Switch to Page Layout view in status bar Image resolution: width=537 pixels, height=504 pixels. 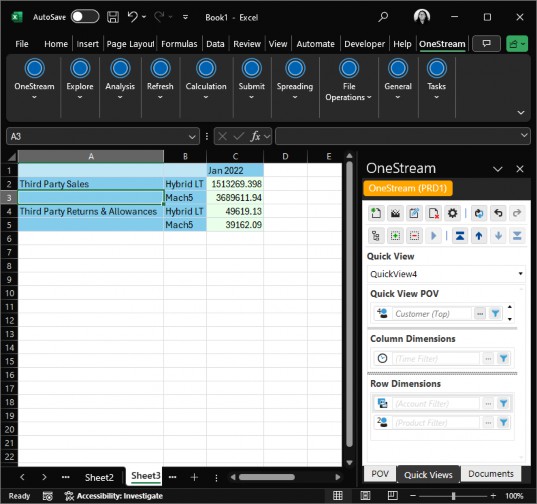365,495
